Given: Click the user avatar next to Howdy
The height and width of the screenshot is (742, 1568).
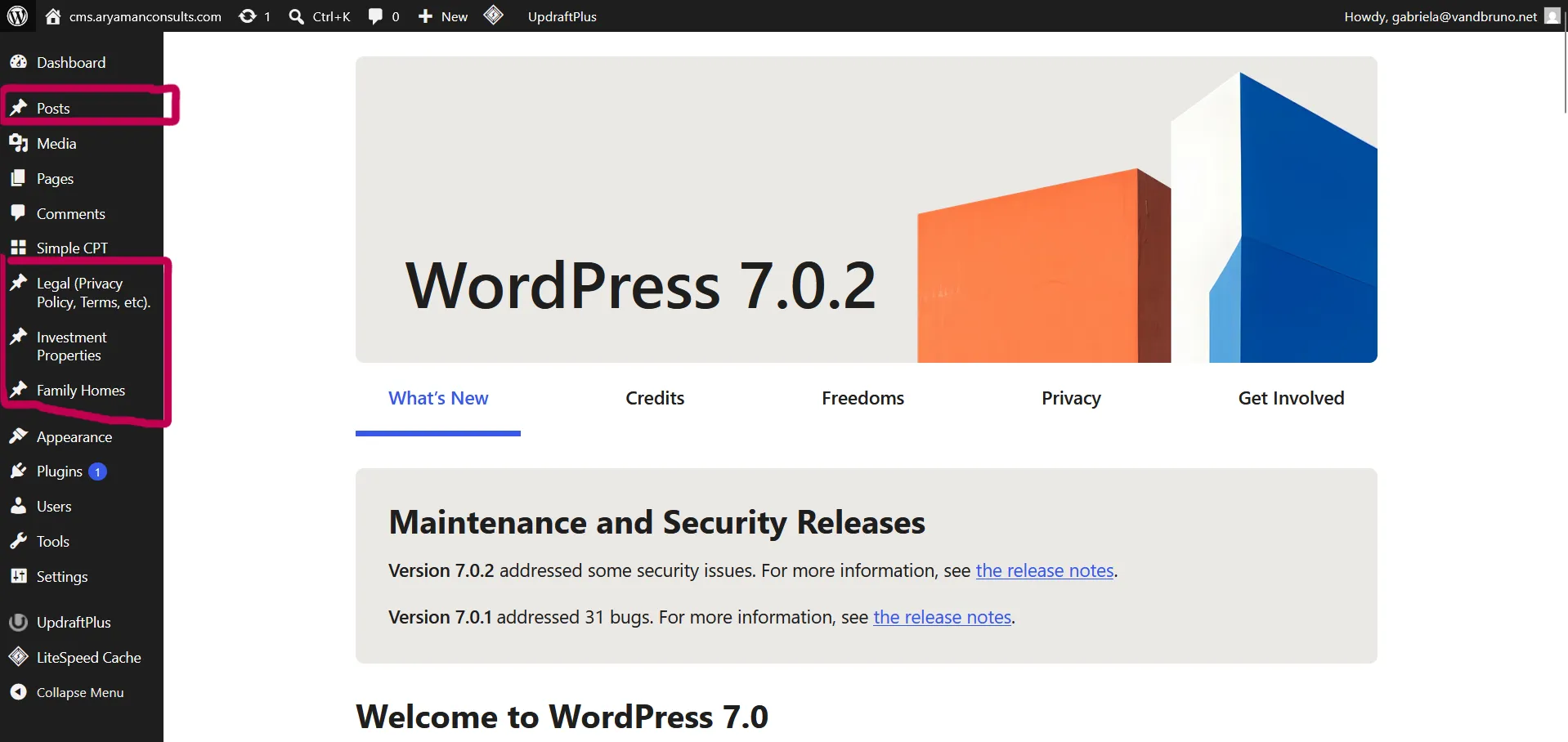Looking at the screenshot, I should [x=1552, y=16].
